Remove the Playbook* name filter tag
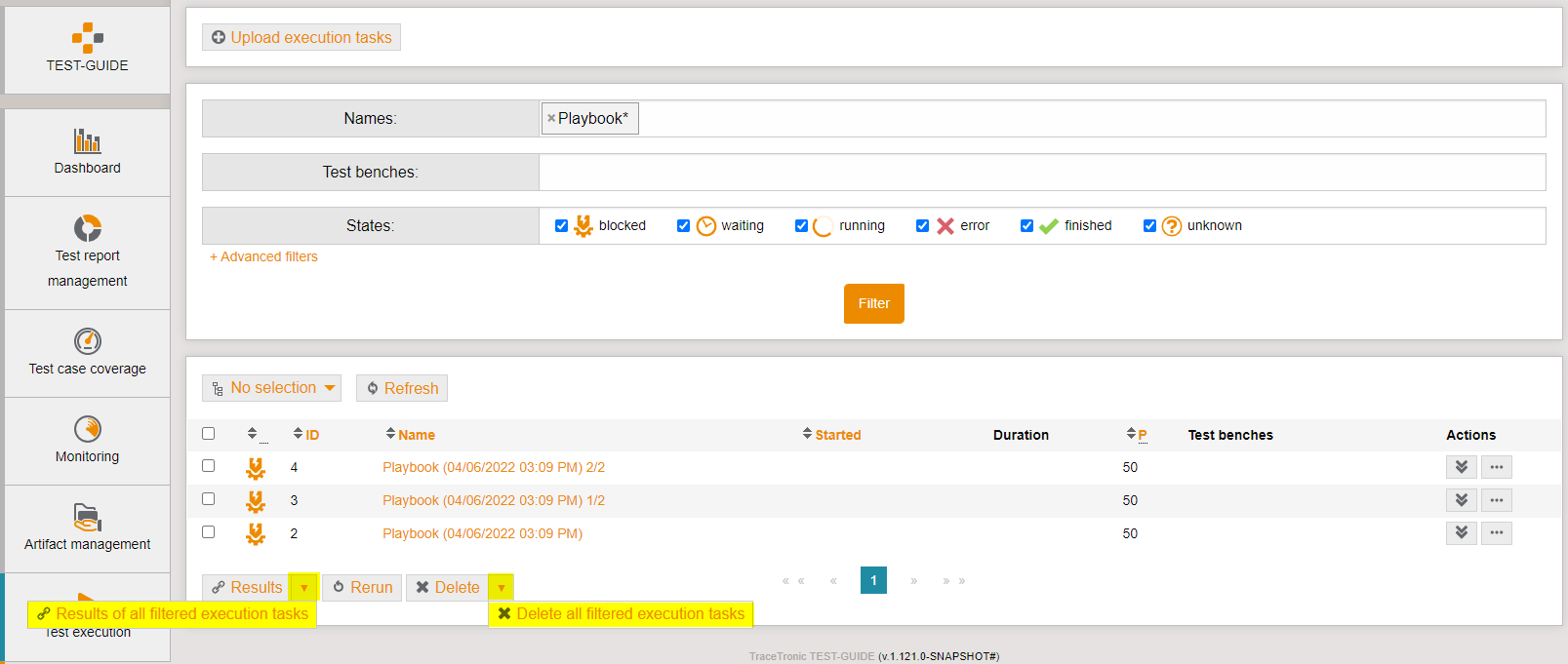Image resolution: width=1568 pixels, height=664 pixels. [x=551, y=118]
